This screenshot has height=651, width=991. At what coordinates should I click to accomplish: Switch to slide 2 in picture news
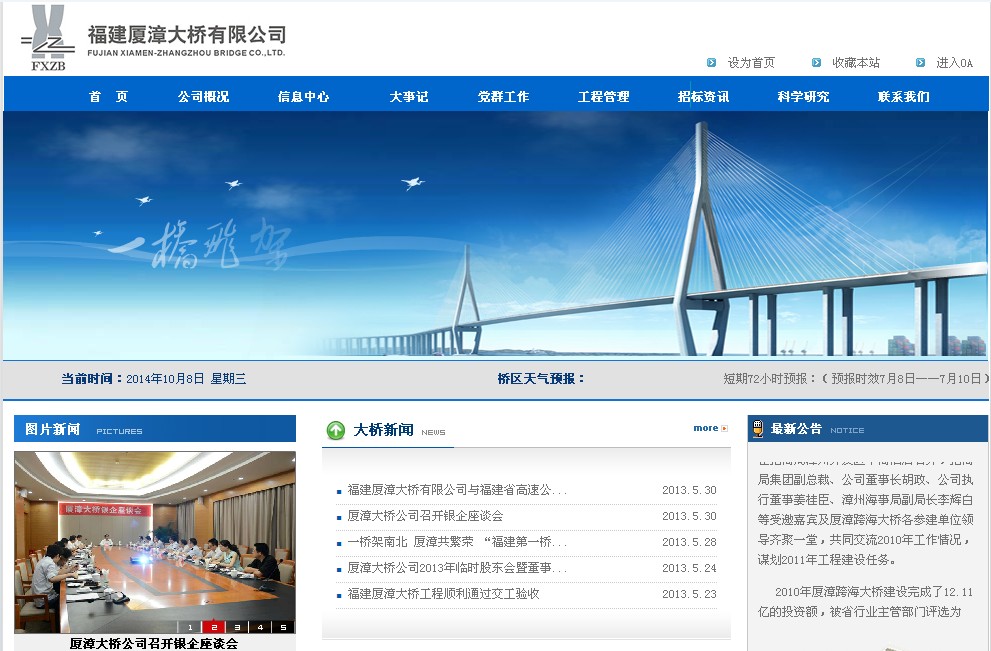point(214,627)
